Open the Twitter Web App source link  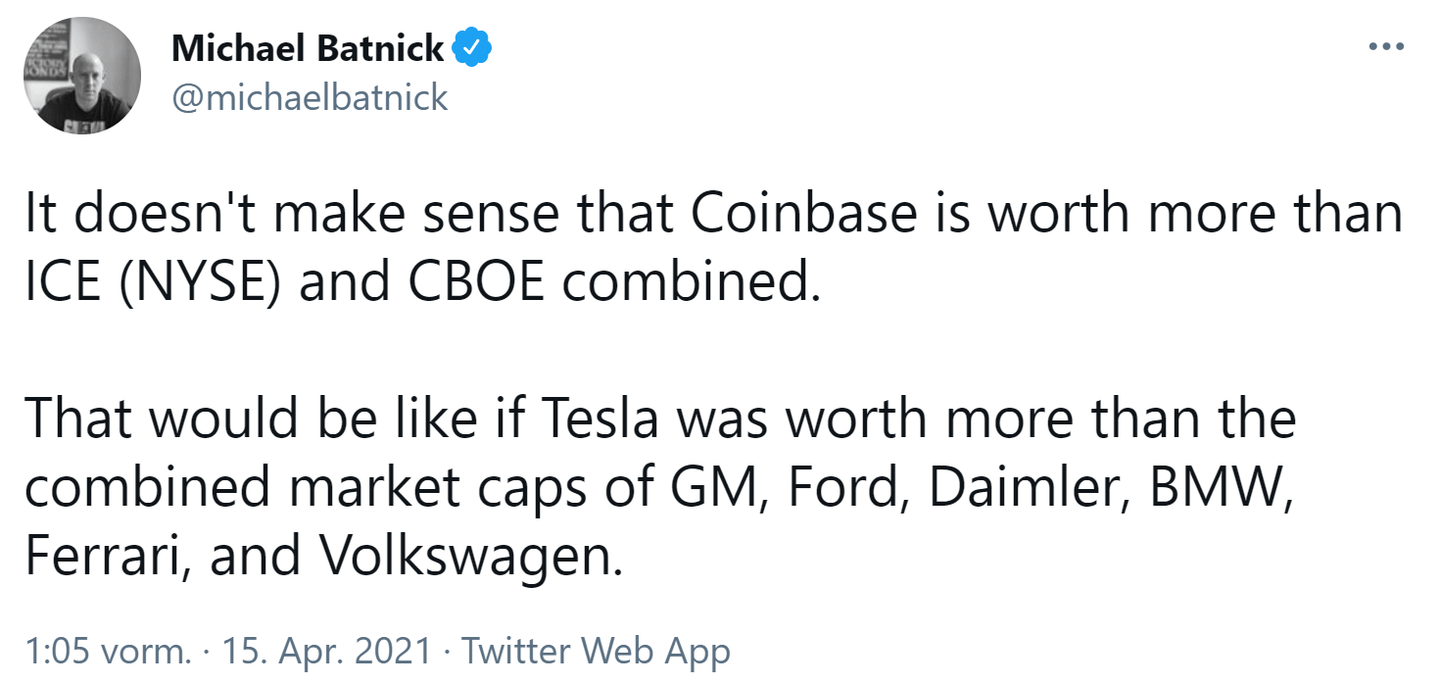596,652
